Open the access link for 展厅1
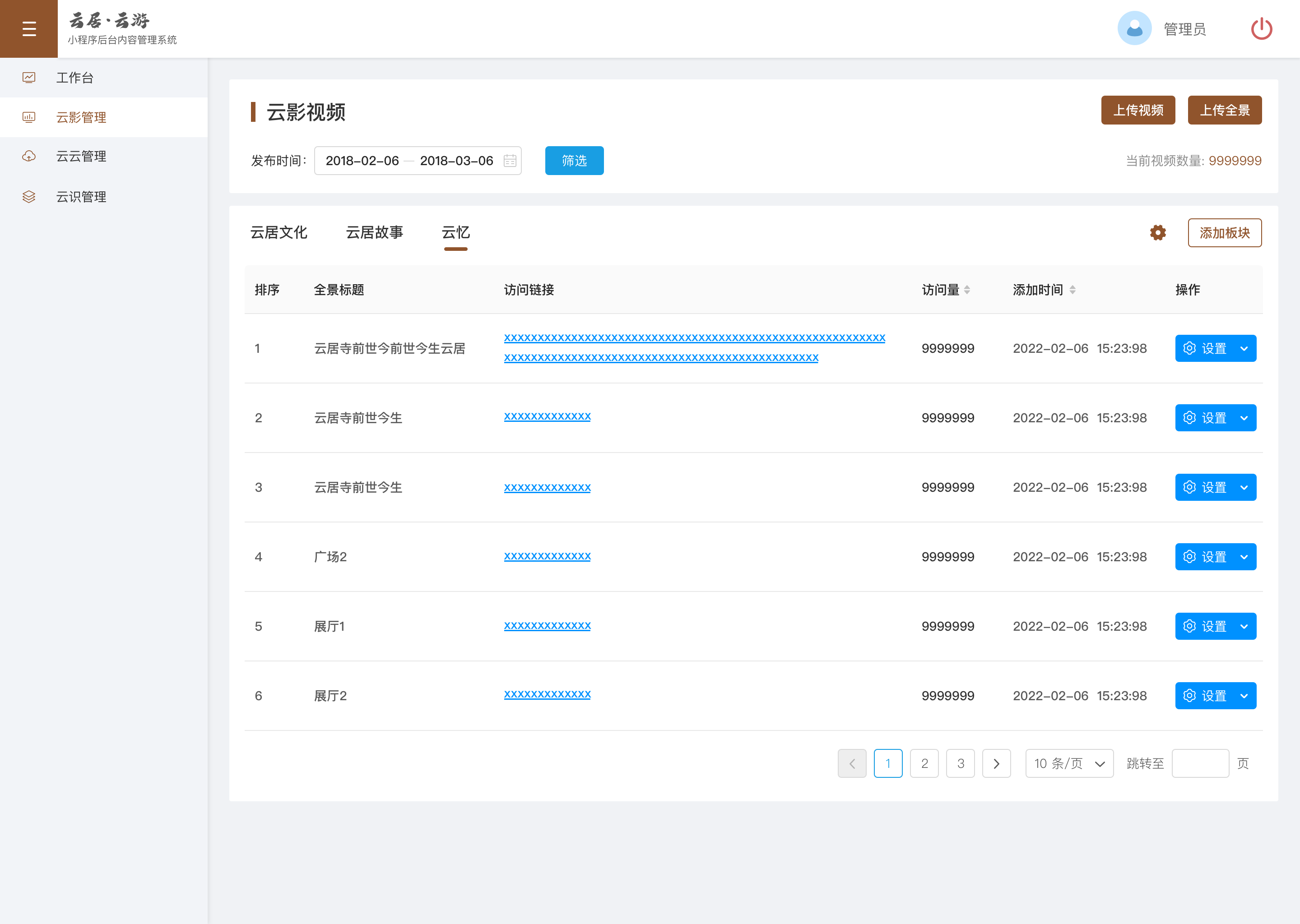Viewport: 1300px width, 924px height. [x=548, y=625]
